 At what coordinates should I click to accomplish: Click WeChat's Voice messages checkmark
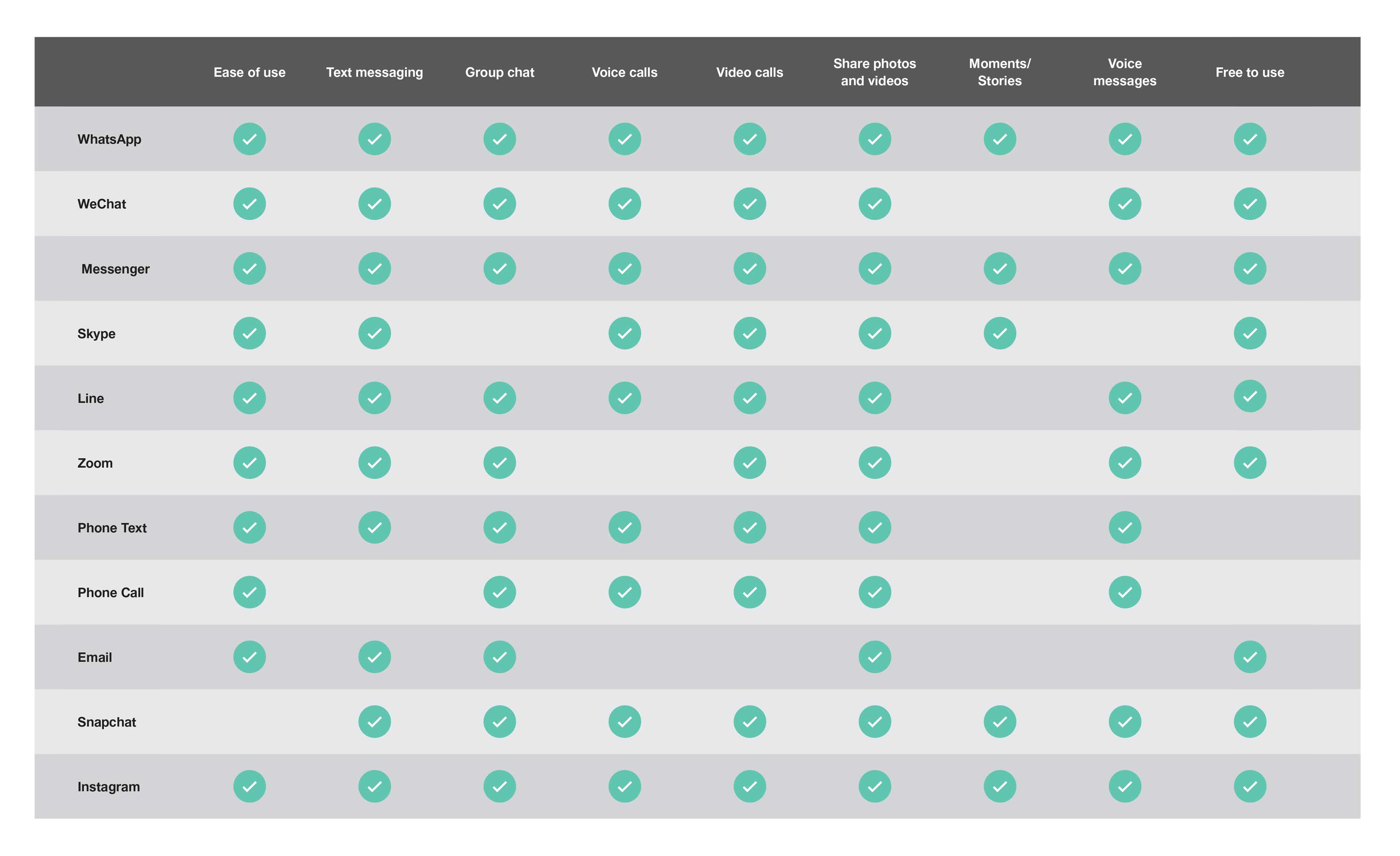pos(1124,204)
